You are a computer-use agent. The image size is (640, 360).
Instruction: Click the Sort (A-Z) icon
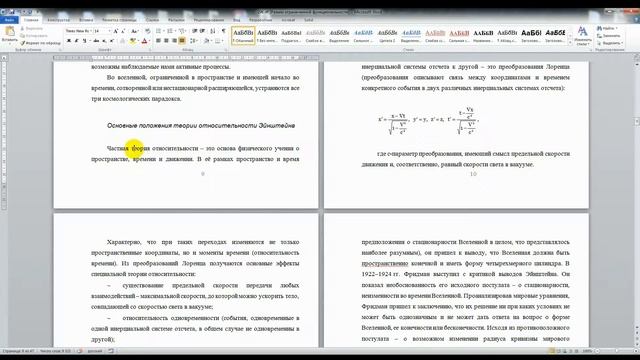(x=213, y=31)
